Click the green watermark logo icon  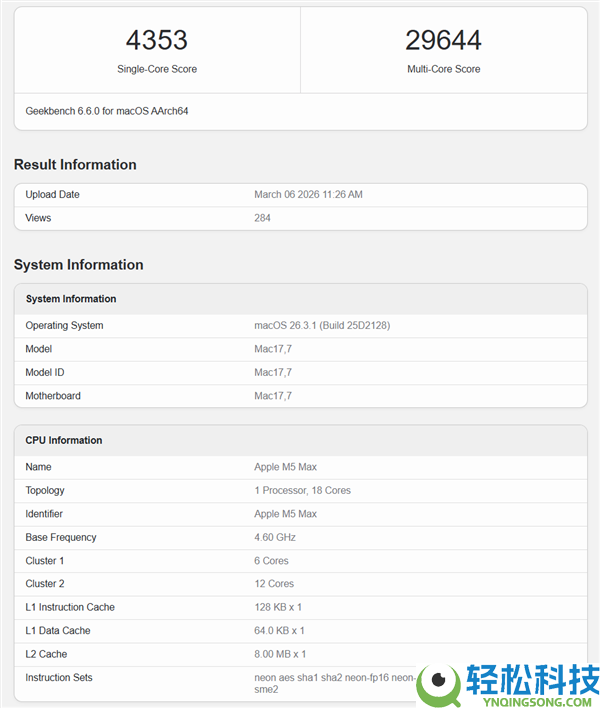[x=438, y=682]
